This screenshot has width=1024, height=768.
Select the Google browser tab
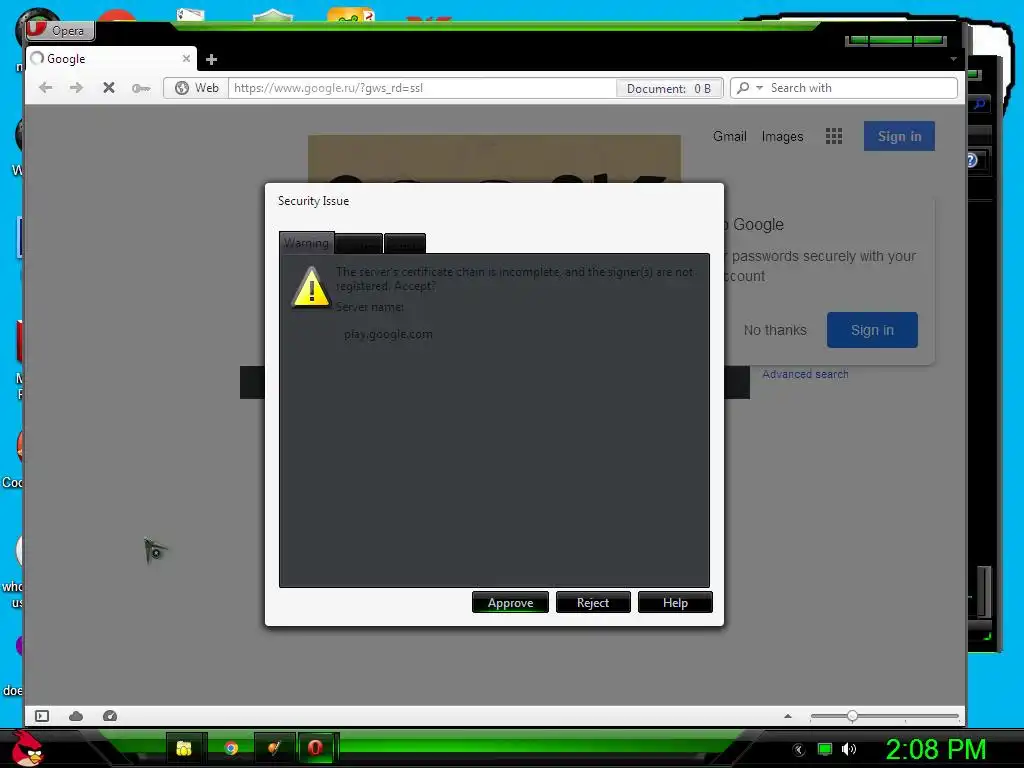pyautogui.click(x=111, y=59)
